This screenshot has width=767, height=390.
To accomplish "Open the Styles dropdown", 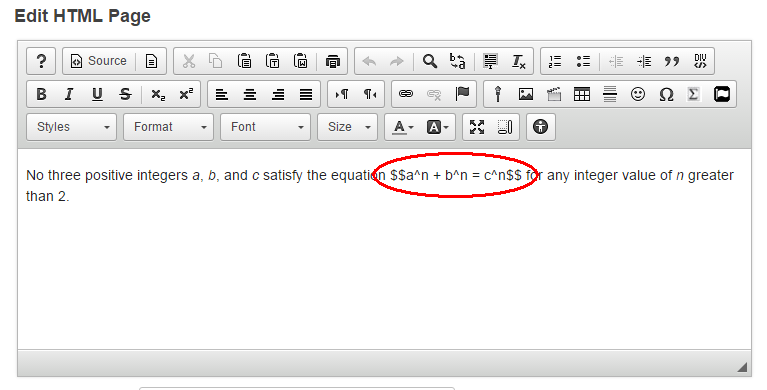I will (x=71, y=127).
